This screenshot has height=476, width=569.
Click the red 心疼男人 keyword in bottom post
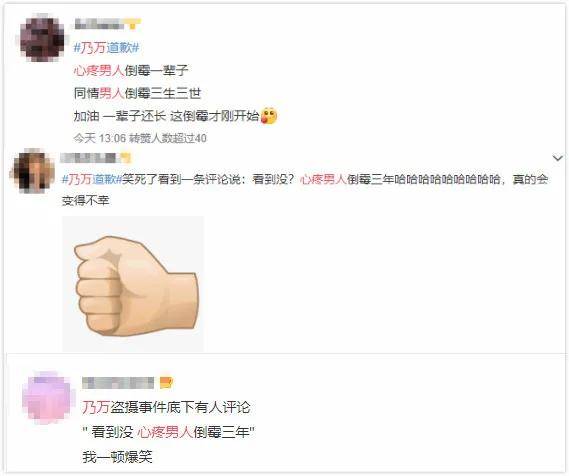[x=164, y=432]
